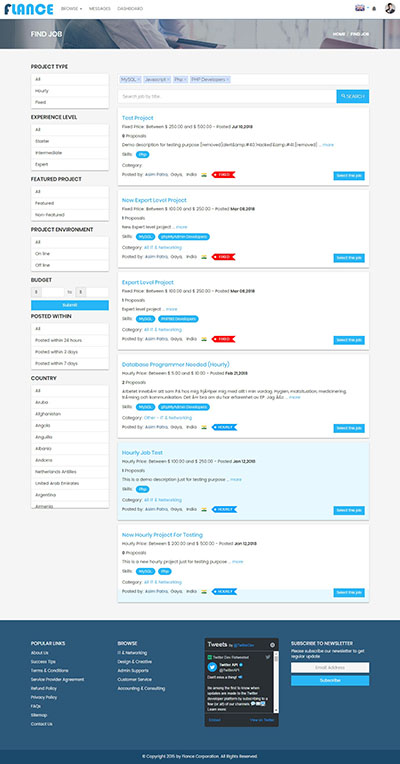Remove the MySQL skill tag

(139, 79)
